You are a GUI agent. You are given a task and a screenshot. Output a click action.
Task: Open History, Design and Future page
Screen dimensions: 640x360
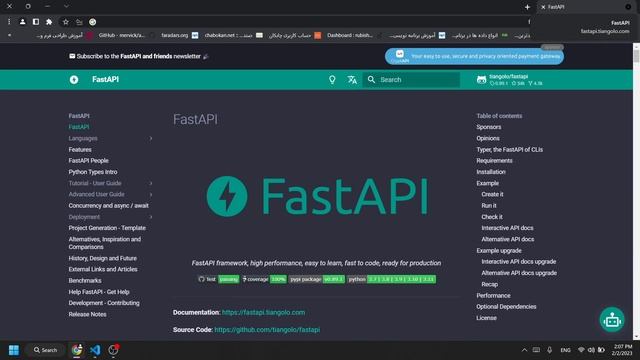click(103, 258)
